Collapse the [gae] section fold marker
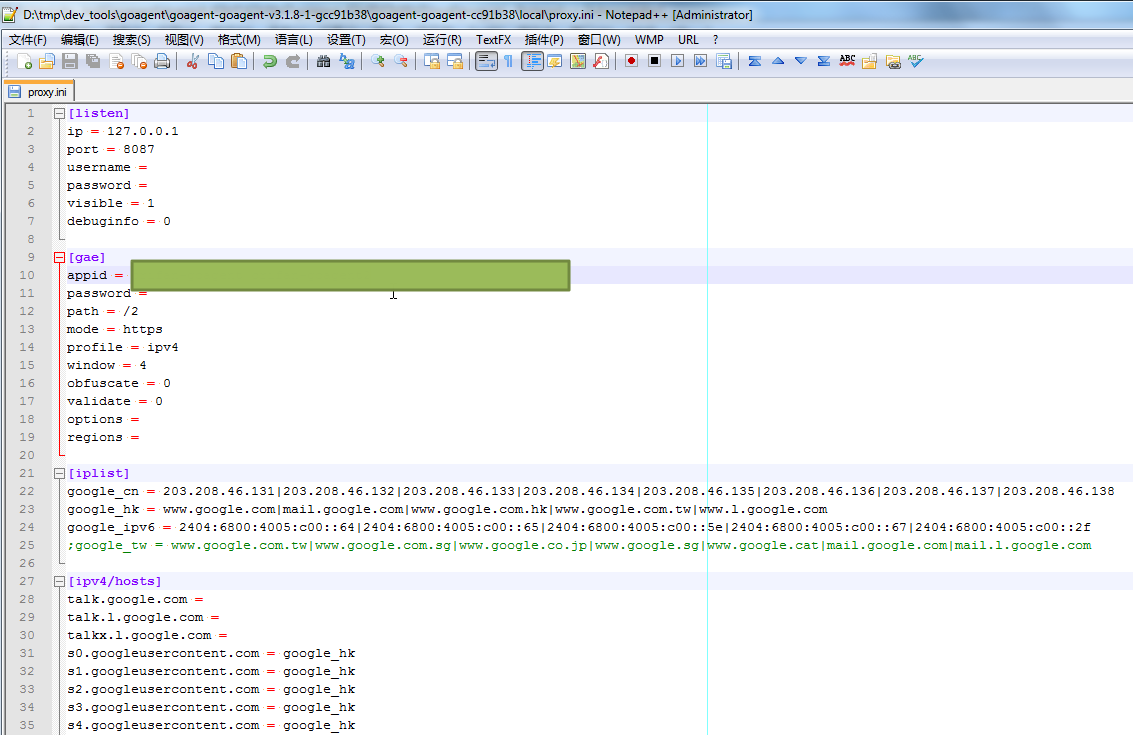This screenshot has height=735, width=1133. [x=59, y=257]
